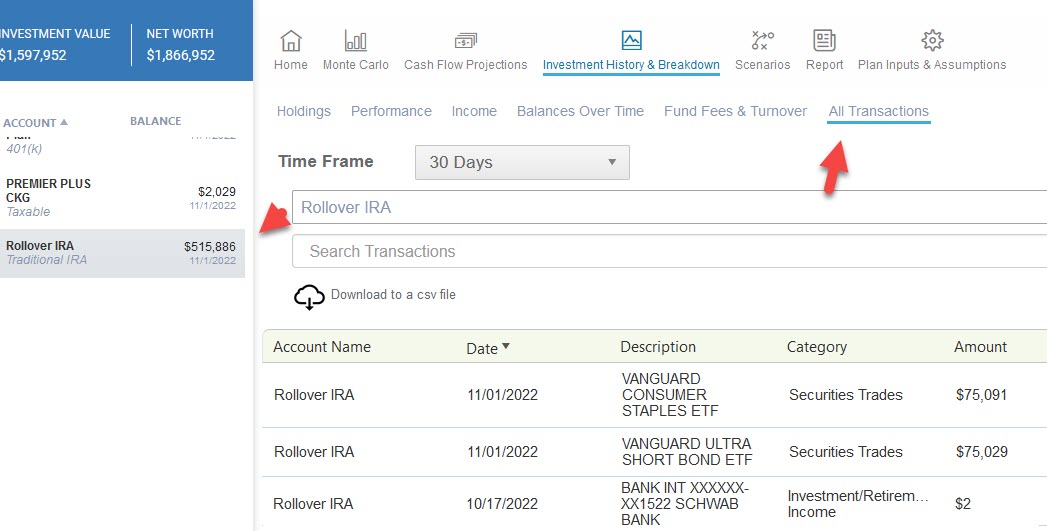Switch to the Holdings tab
1047x531 pixels.
tap(304, 111)
